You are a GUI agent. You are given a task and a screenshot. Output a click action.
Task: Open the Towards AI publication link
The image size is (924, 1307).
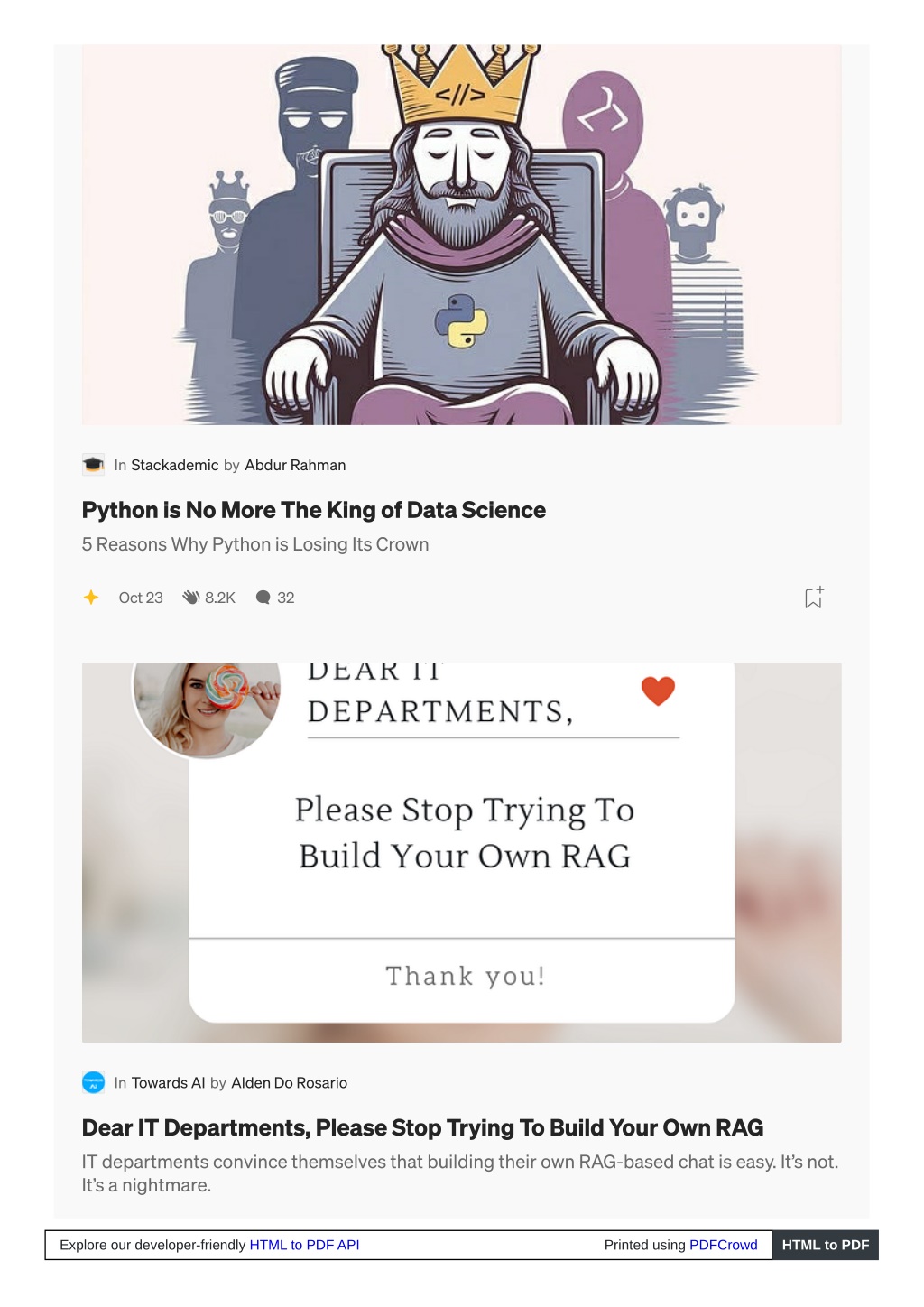169,1082
